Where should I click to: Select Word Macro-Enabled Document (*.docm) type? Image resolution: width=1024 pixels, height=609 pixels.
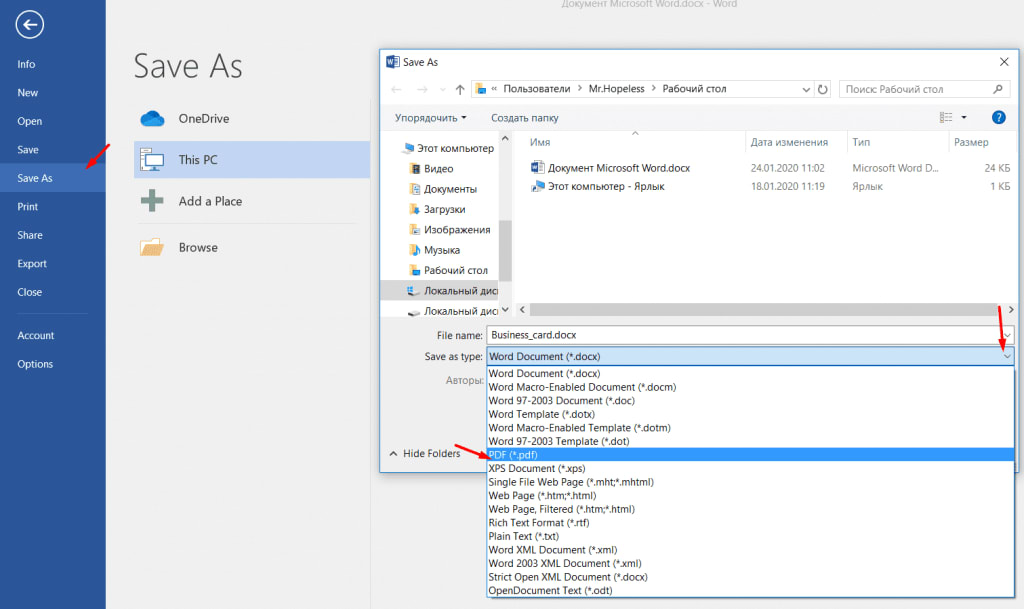pos(750,387)
